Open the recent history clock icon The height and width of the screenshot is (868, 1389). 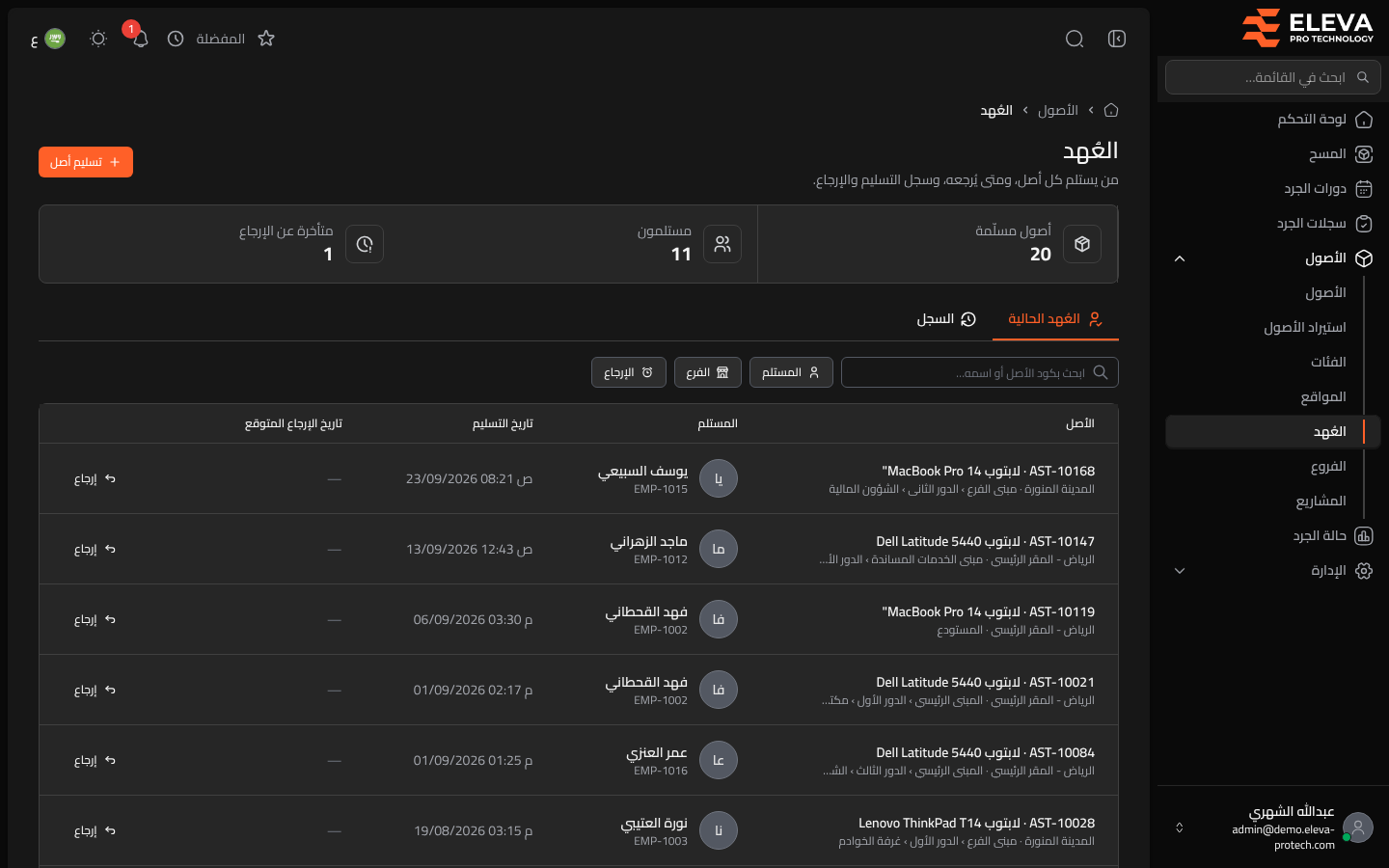pos(176,39)
